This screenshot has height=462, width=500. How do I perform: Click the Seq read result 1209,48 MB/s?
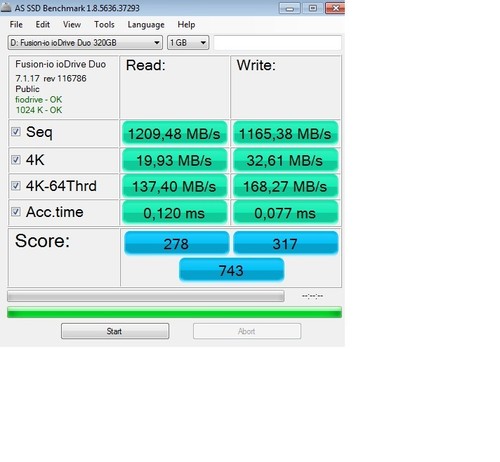tap(174, 133)
